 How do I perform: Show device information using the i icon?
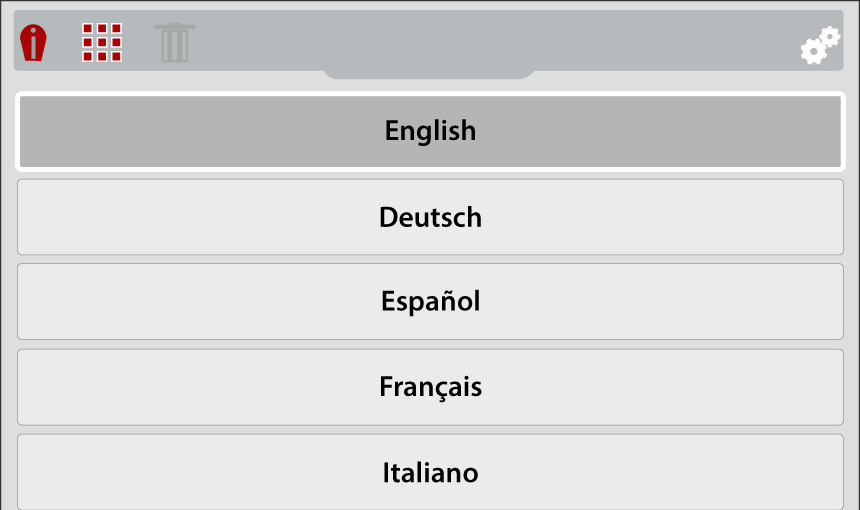(33, 43)
